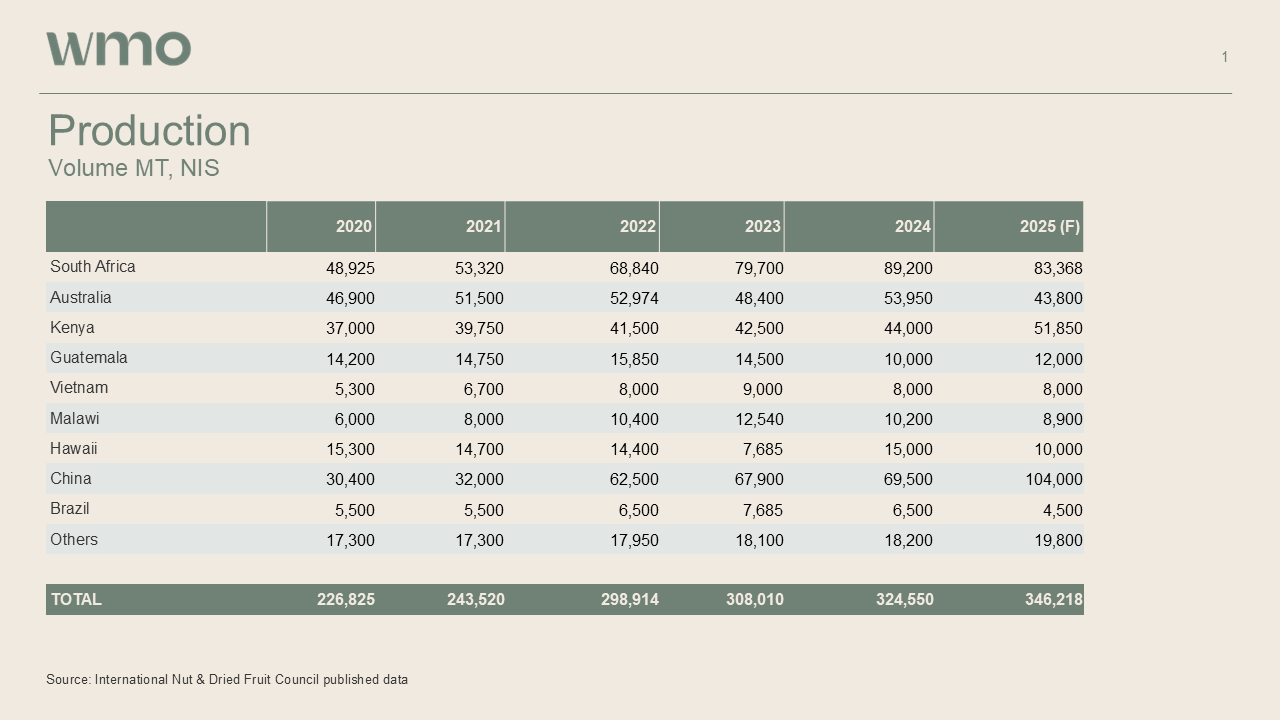Click South Africa's 2024 value 89,200
Screen dimensions: 1280x720
coord(908,269)
